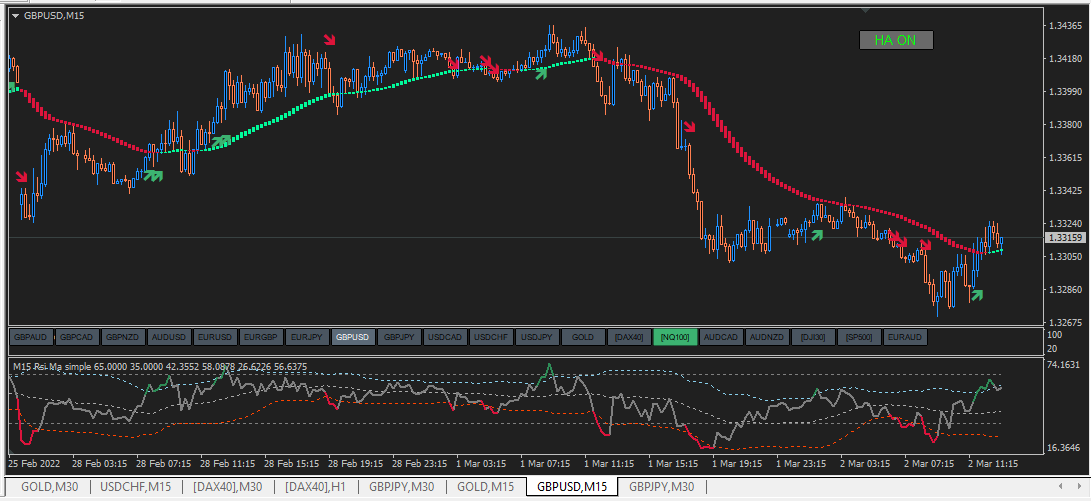Image resolution: width=1091 pixels, height=501 pixels.
Task: Open the [DAX40],M30 chart tab
Action: tap(228, 486)
